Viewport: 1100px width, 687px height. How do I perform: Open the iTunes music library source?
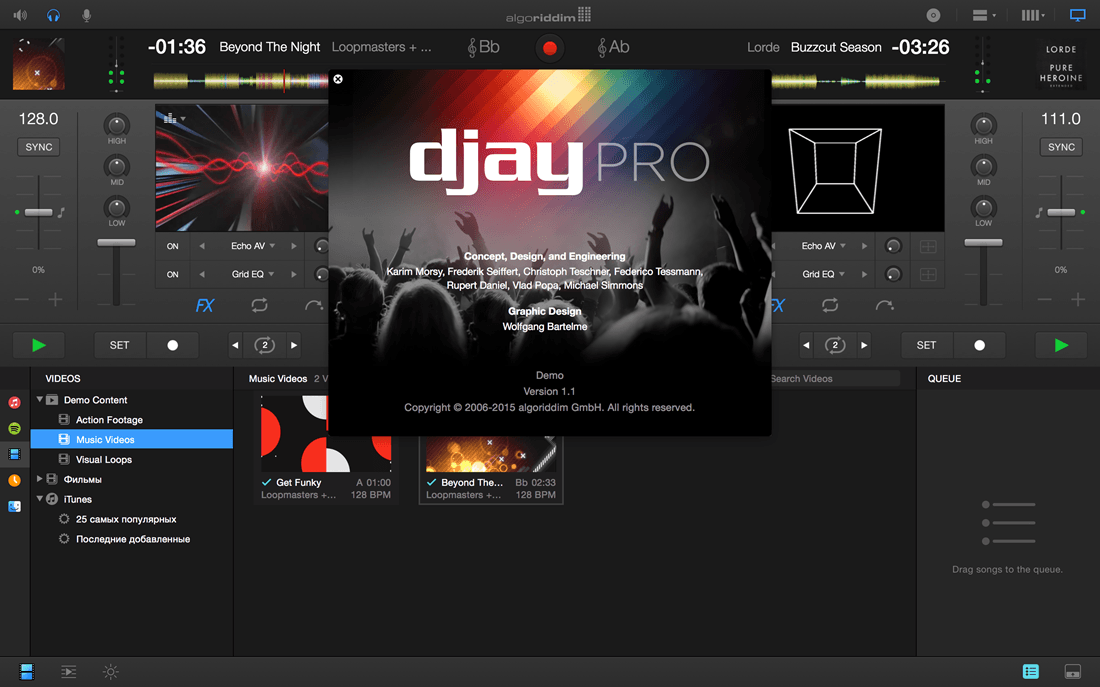coord(14,403)
